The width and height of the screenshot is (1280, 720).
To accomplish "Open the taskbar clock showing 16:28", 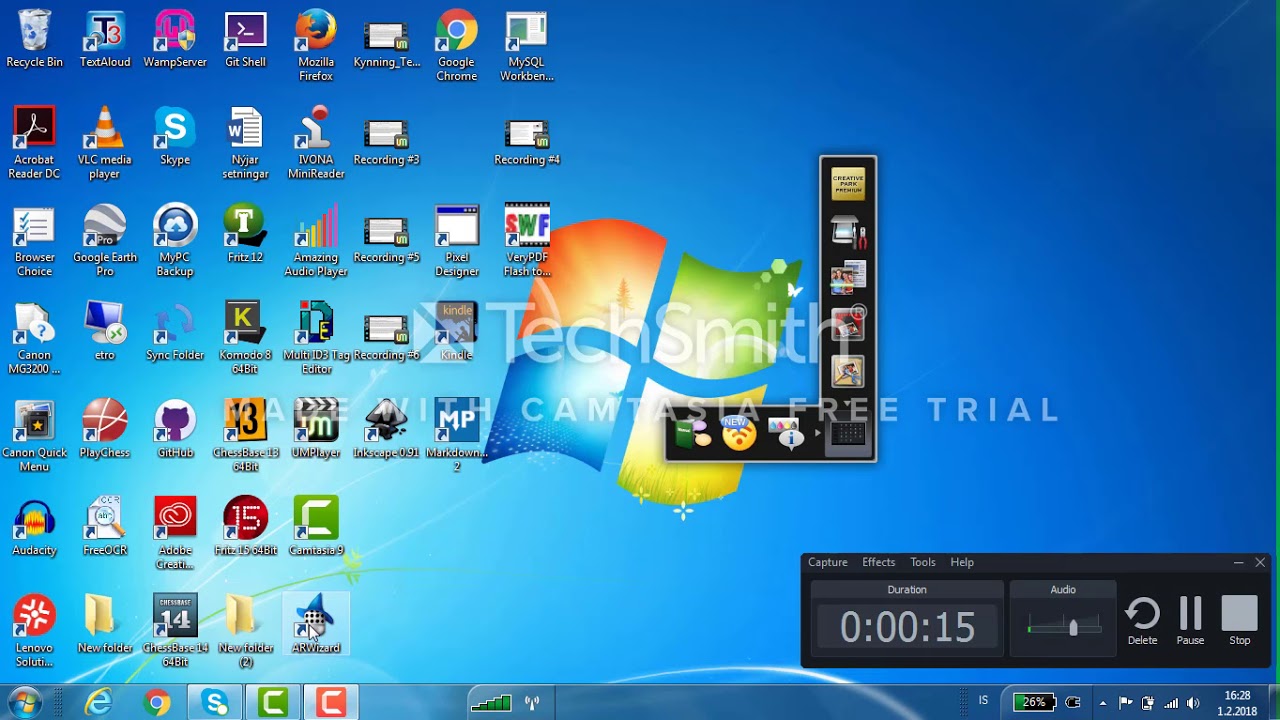I will click(1238, 703).
